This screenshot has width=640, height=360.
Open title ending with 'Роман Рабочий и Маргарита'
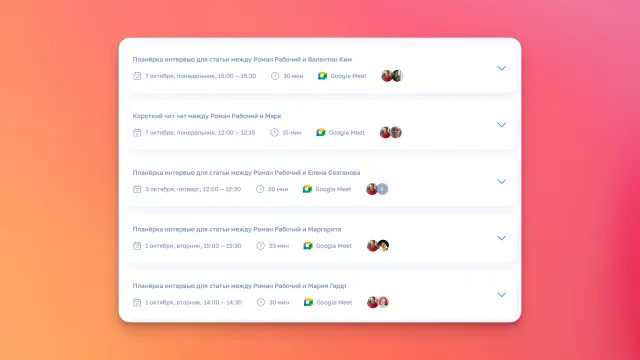[x=237, y=229]
